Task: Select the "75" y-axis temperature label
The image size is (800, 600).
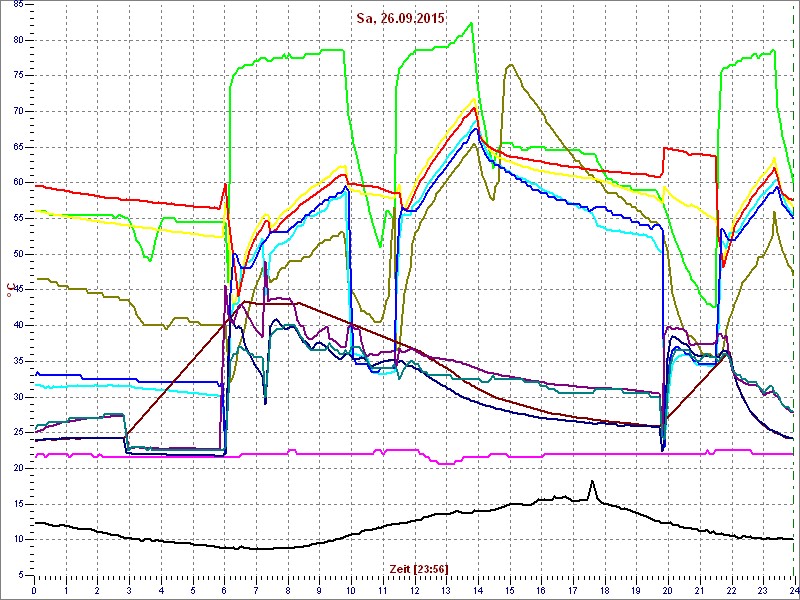Action: tap(18, 76)
